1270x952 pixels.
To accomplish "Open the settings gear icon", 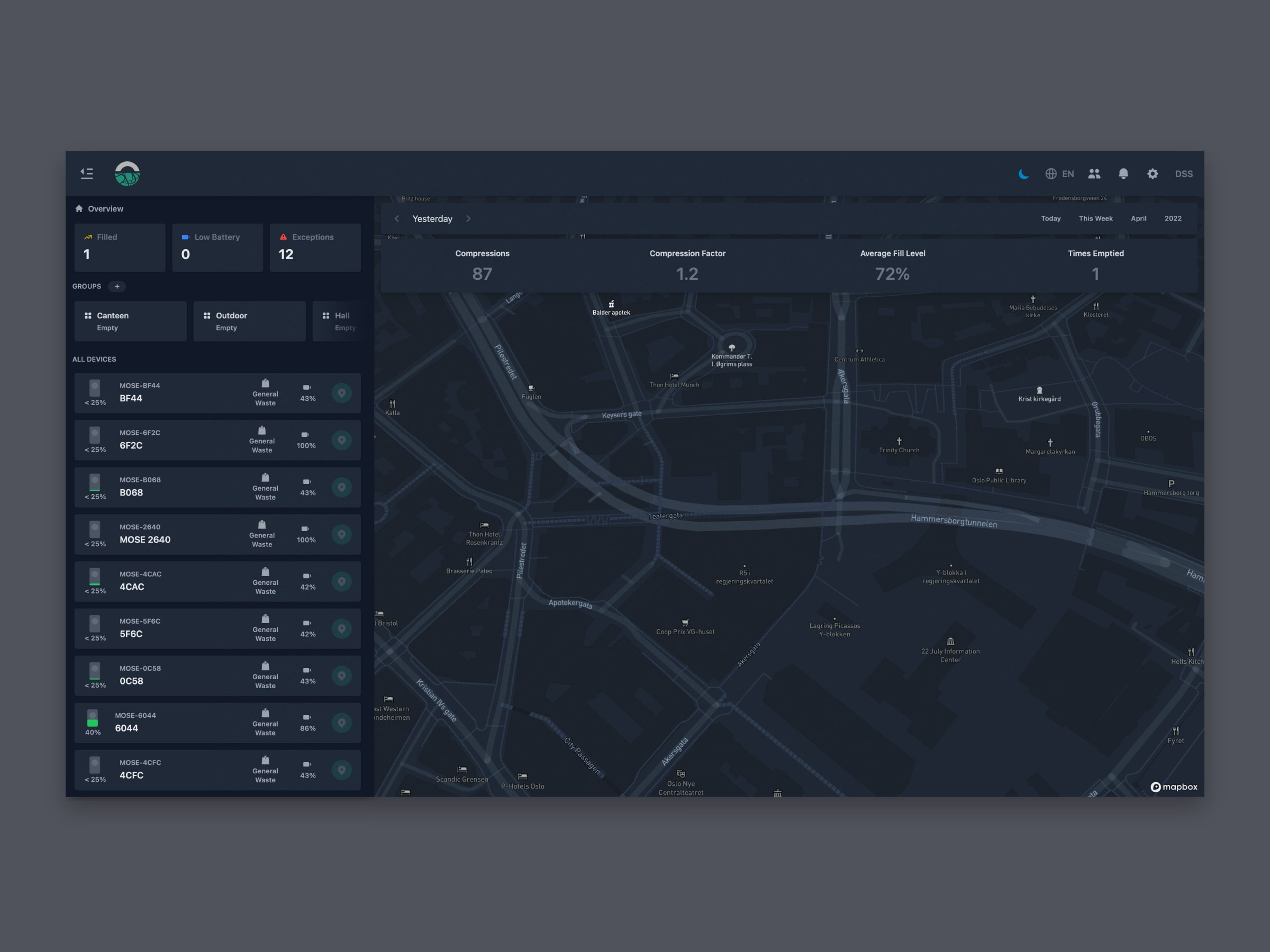I will pos(1153,174).
